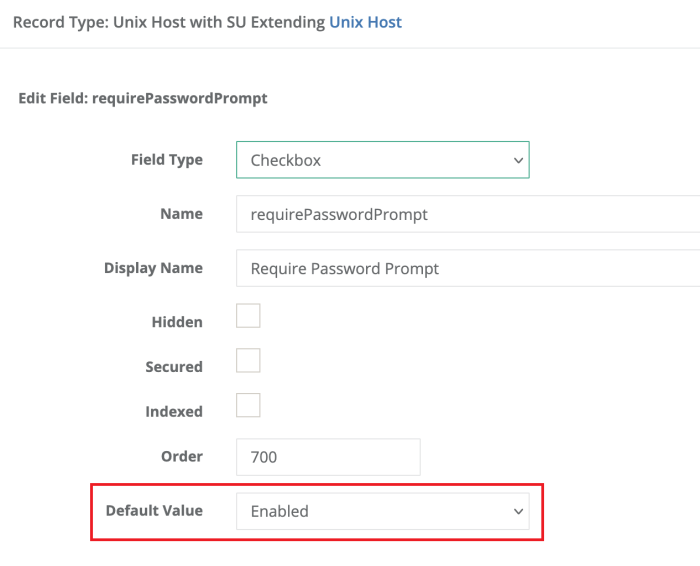Click the Hidden label text
This screenshot has height=566, width=700.
click(x=177, y=322)
